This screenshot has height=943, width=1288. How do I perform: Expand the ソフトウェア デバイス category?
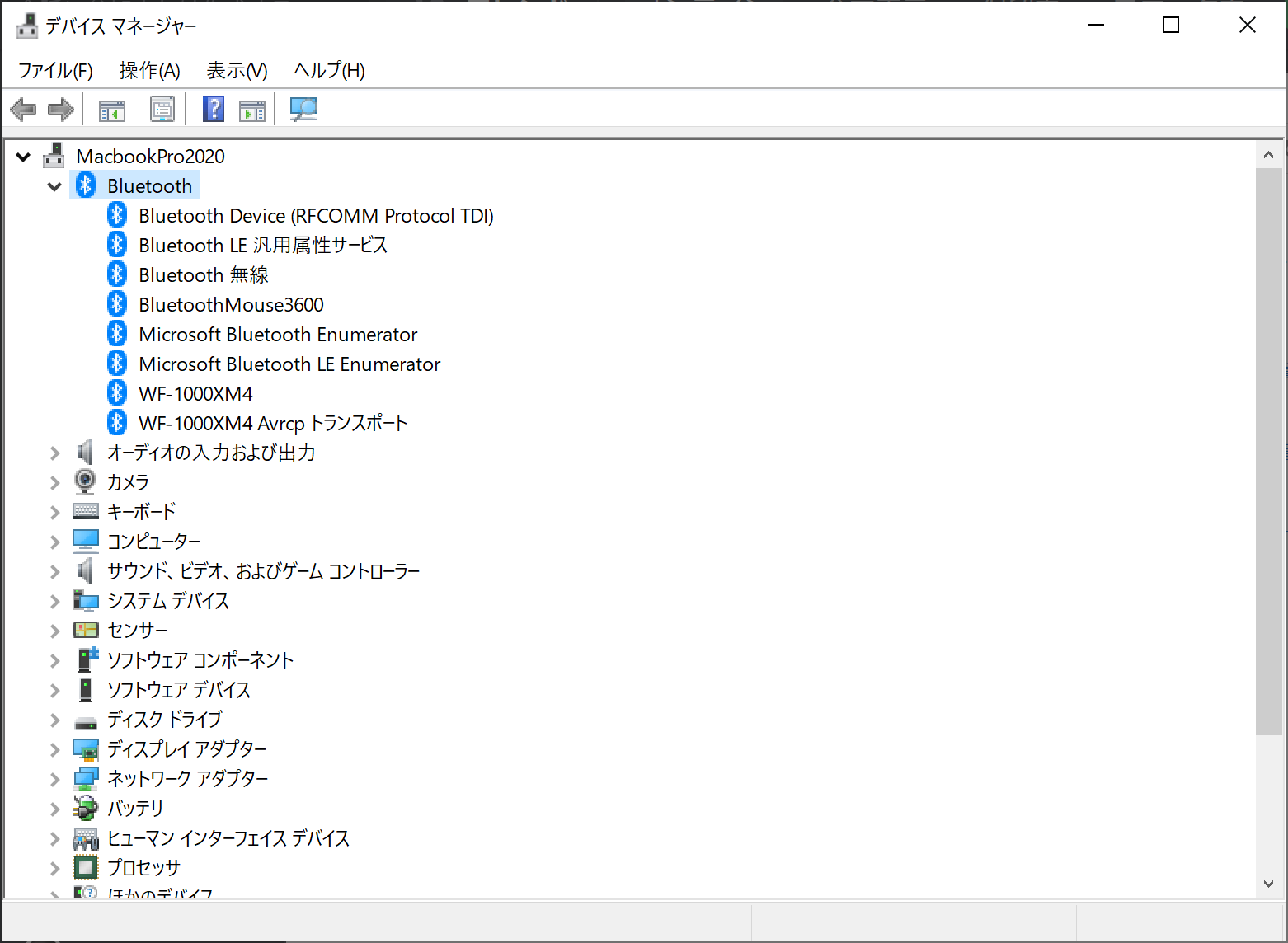54,691
